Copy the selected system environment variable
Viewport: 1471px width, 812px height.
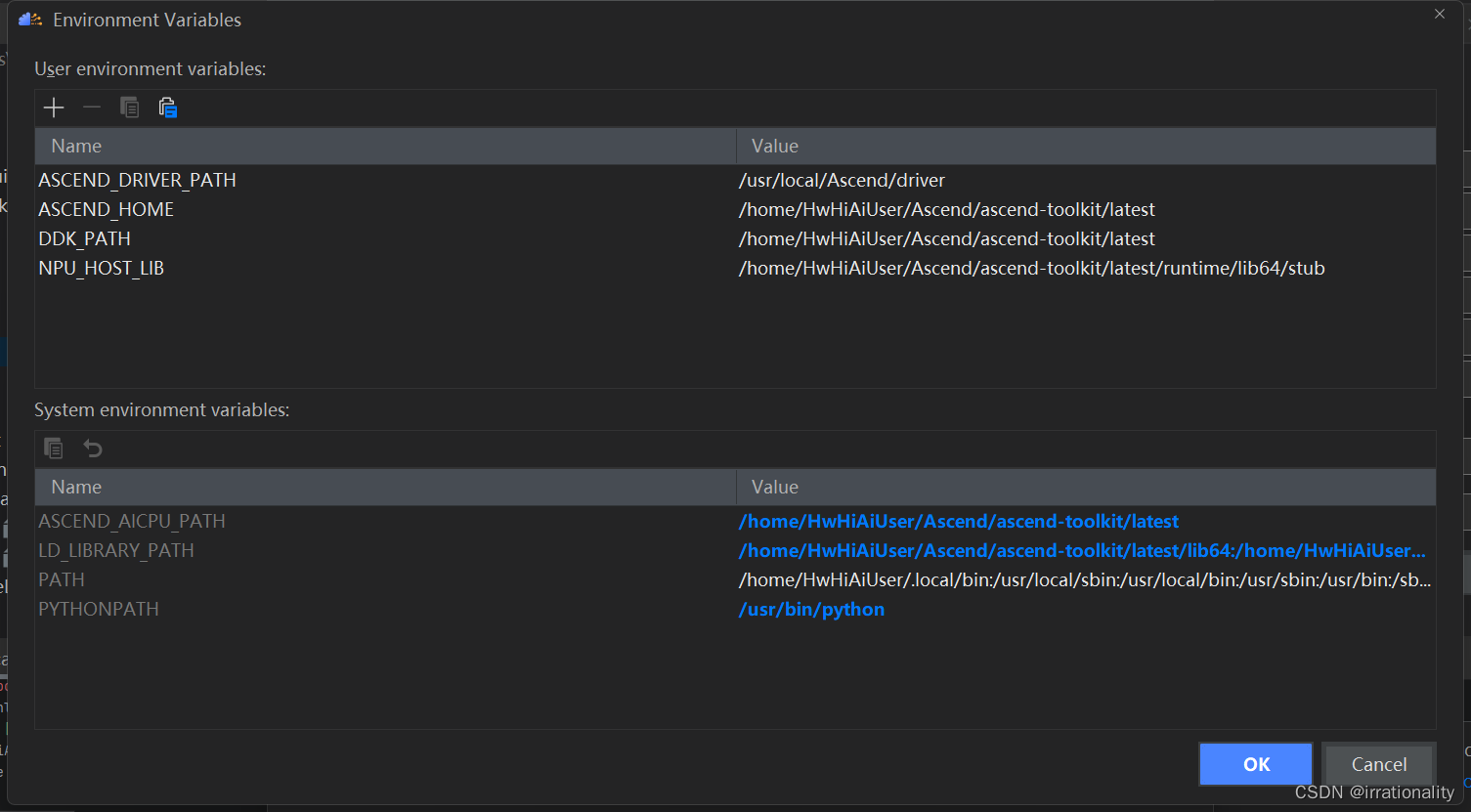[54, 449]
